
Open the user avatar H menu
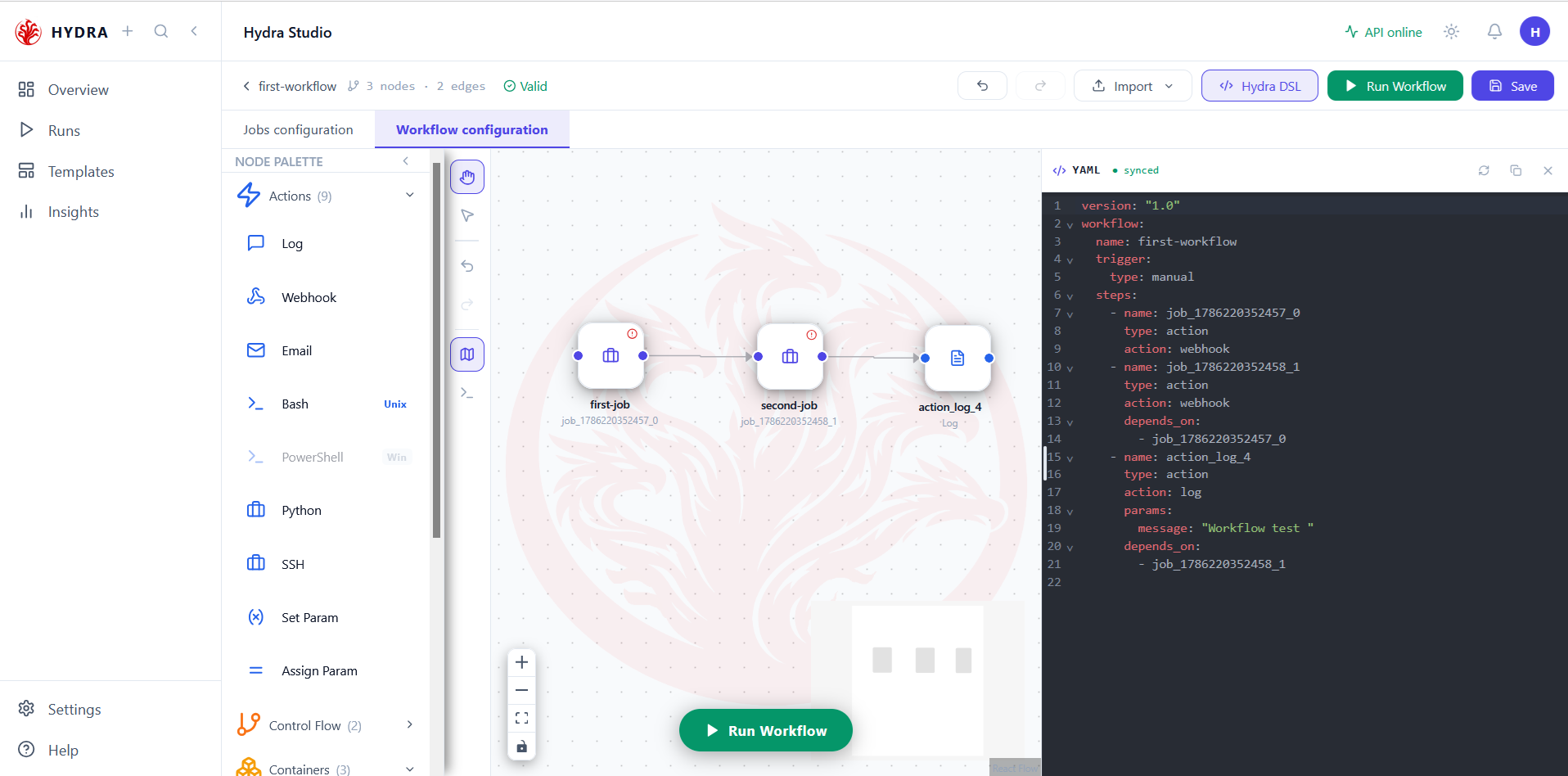click(1535, 32)
